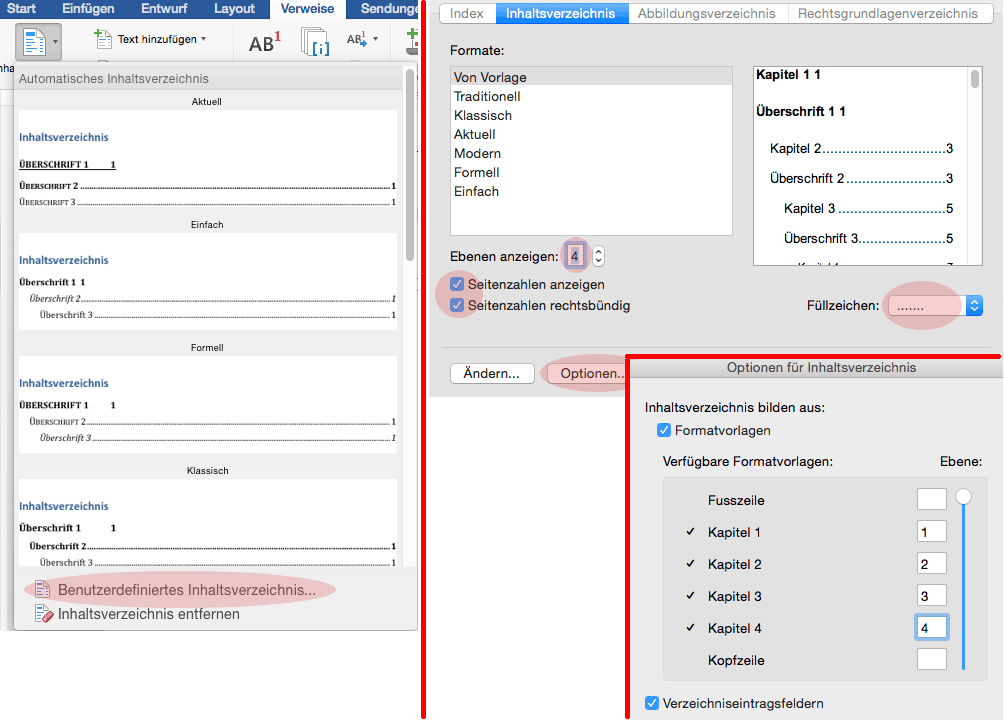Screen dimensions: 1004x720
Task: Uncheck Seitenzahlen anzeigen checkbox
Action: pyautogui.click(x=457, y=285)
